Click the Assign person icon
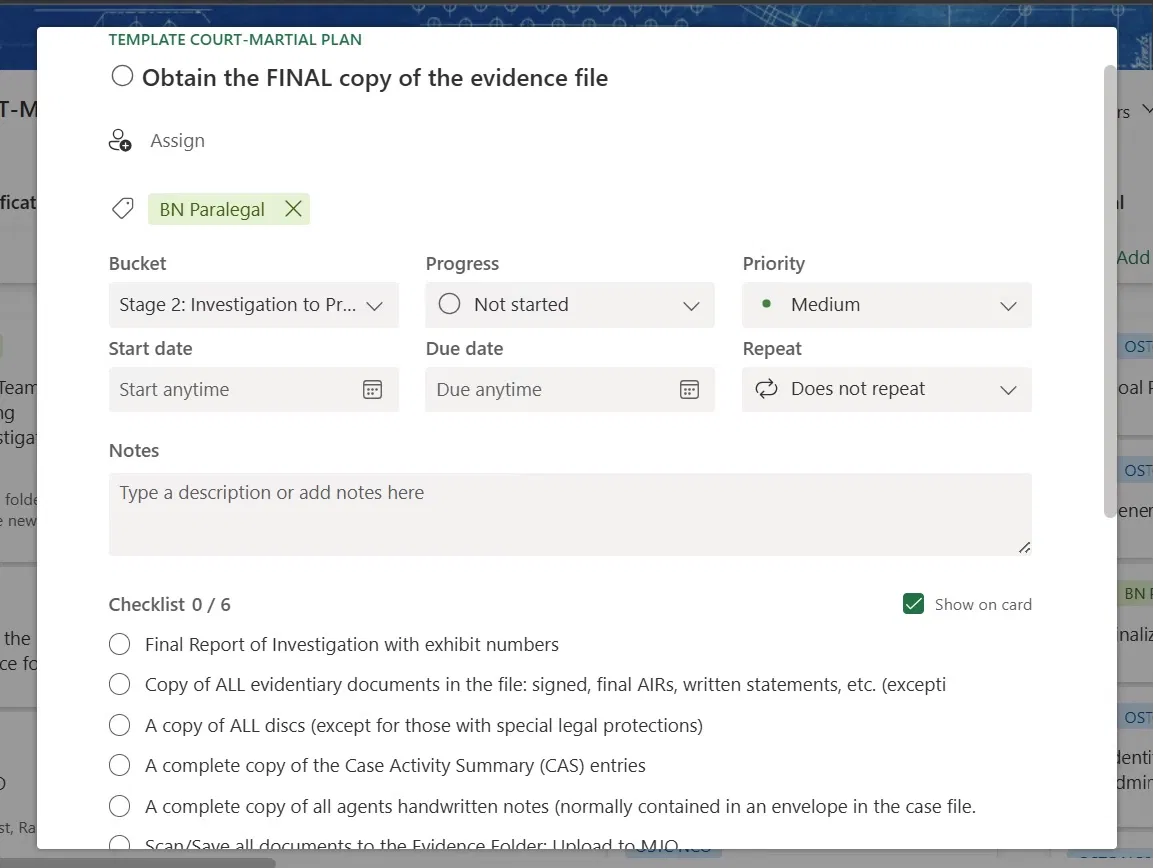 tap(120, 140)
